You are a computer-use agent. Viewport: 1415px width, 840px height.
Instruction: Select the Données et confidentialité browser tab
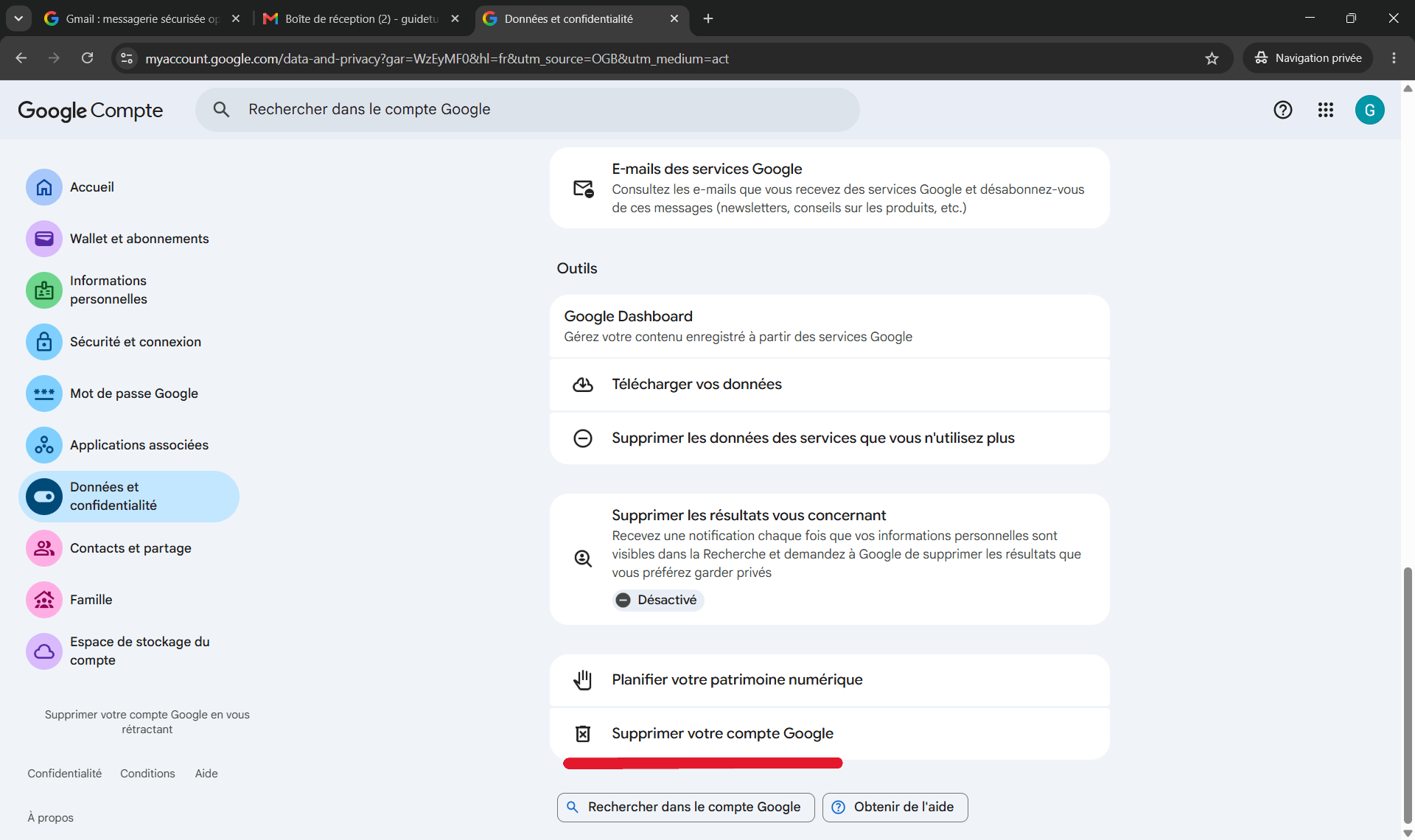point(581,18)
